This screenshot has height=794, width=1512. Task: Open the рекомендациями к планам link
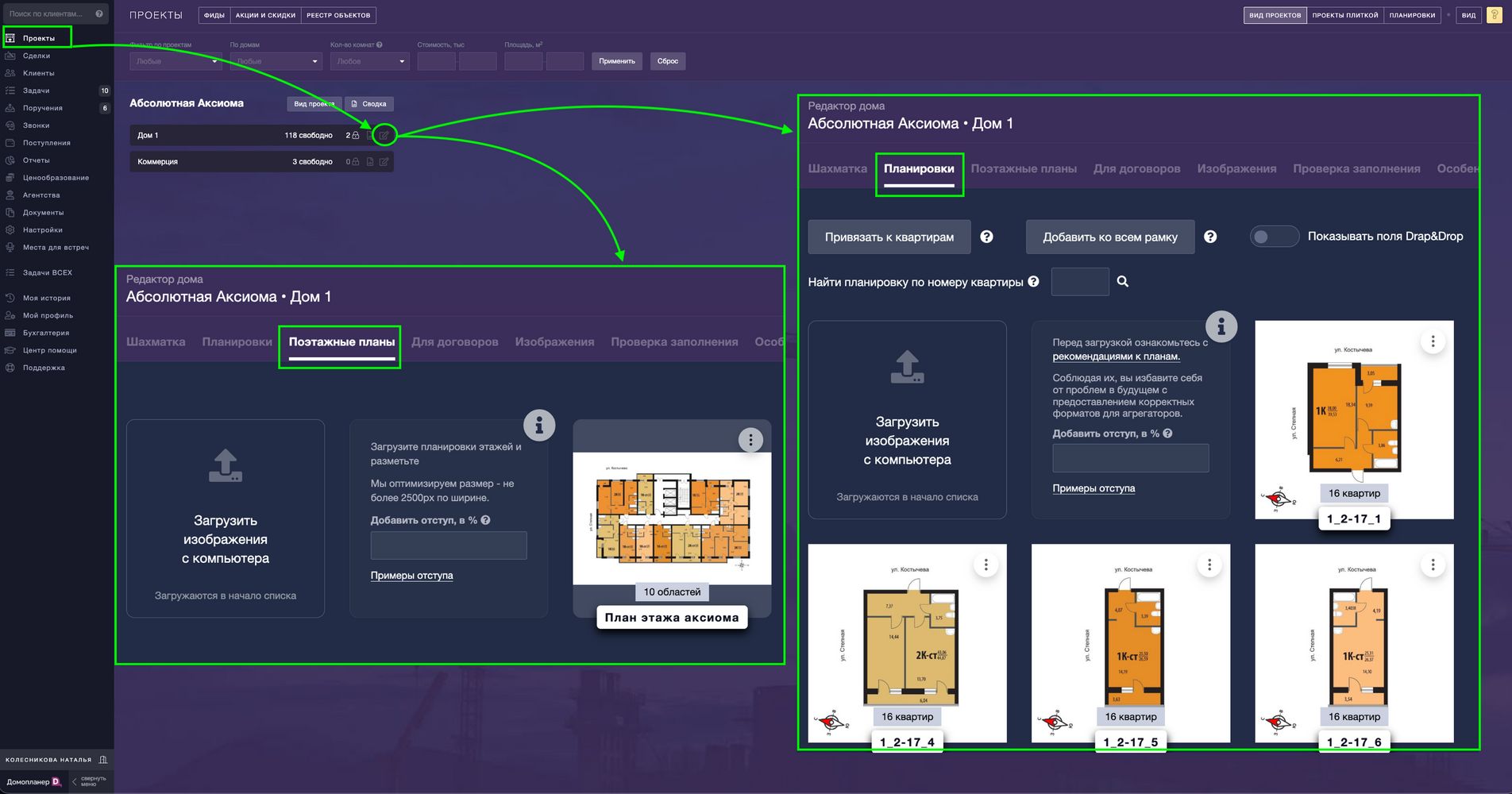[1116, 357]
